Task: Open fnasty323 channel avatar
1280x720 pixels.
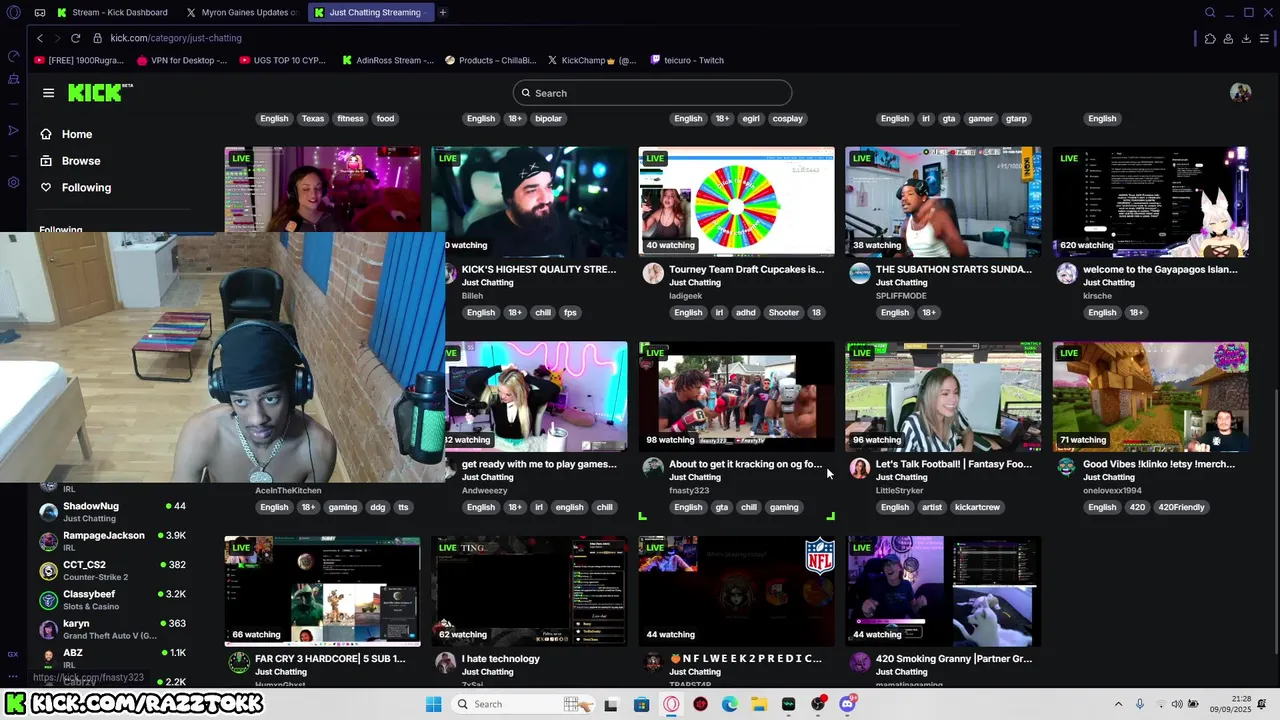Action: pos(653,468)
